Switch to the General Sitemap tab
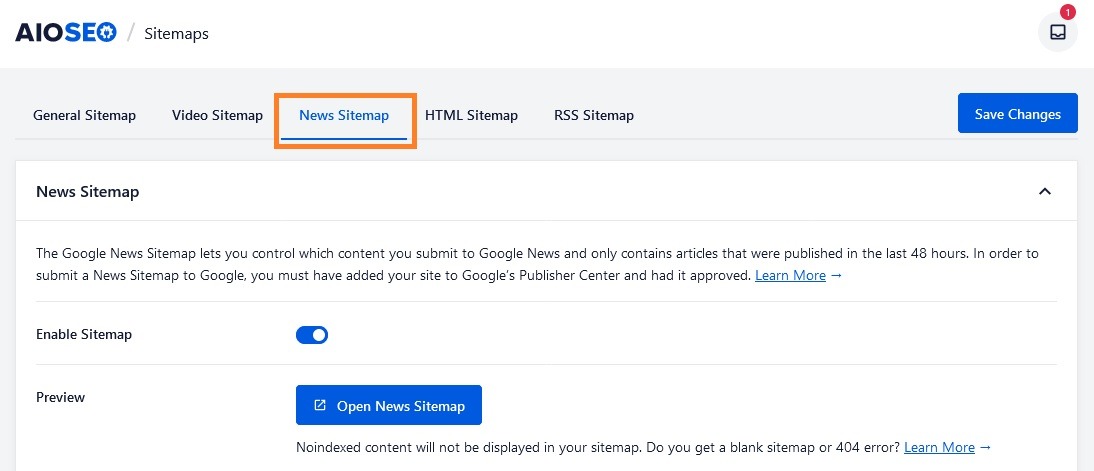1094x471 pixels. click(x=84, y=115)
